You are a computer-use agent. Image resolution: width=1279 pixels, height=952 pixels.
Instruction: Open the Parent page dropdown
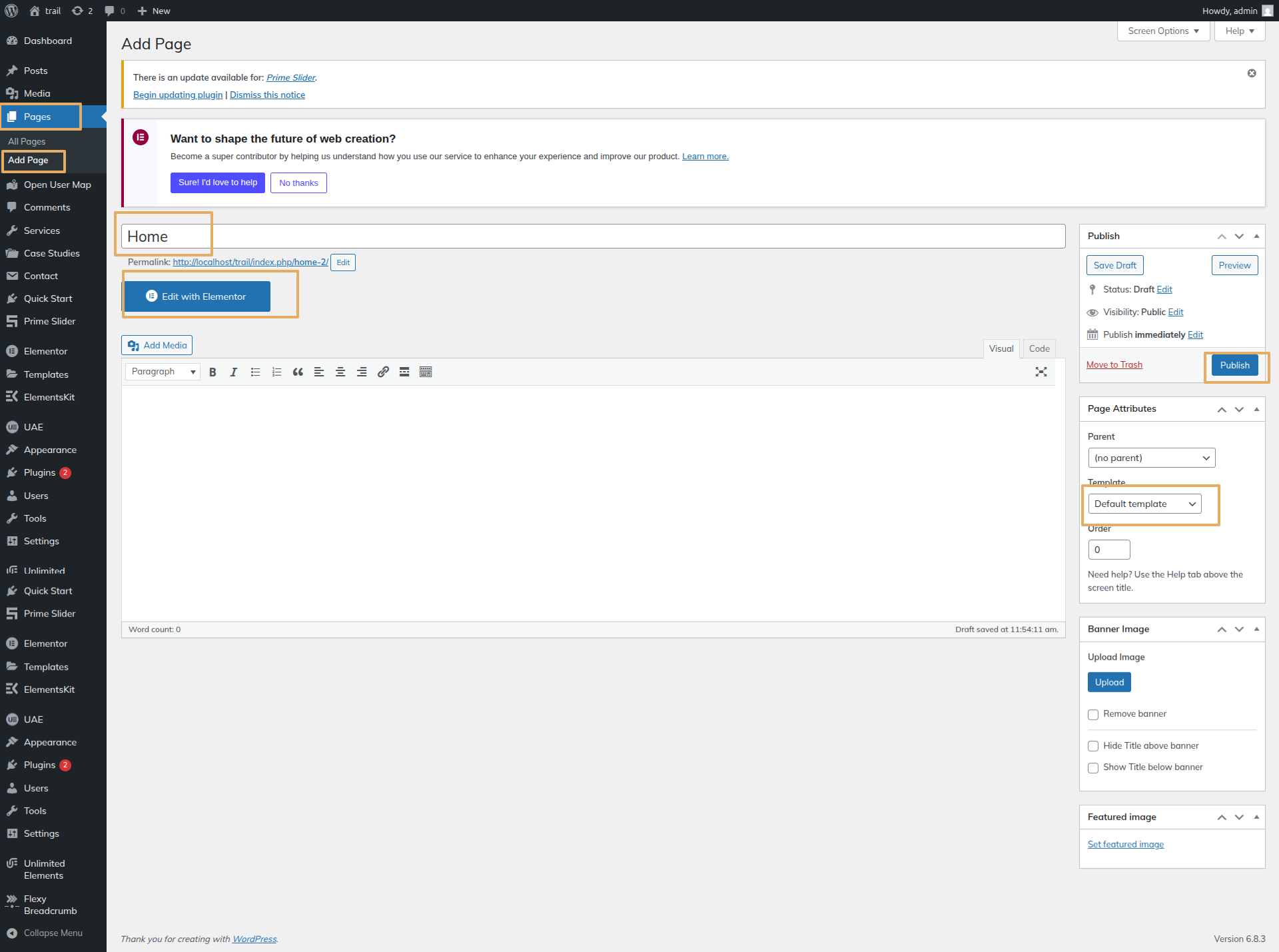coord(1151,458)
